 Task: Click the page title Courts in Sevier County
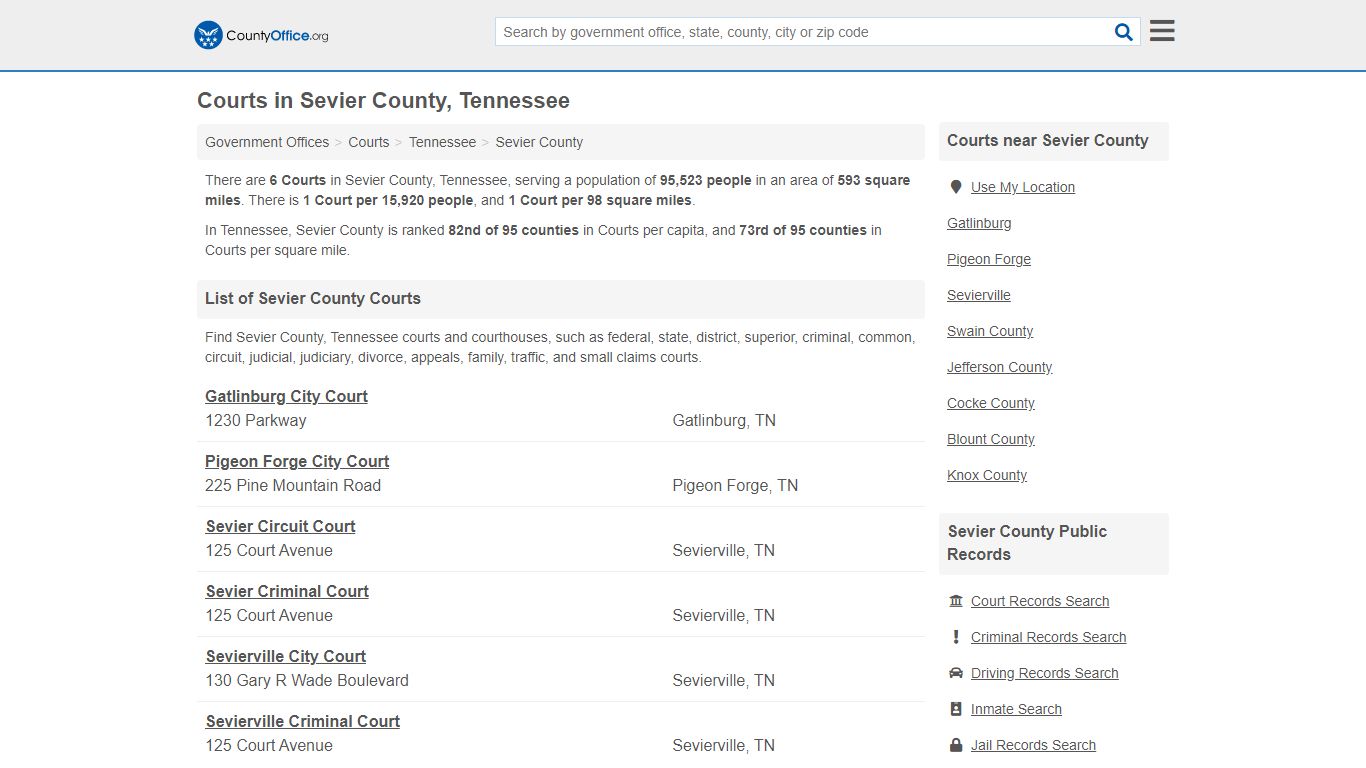pyautogui.click(x=383, y=101)
